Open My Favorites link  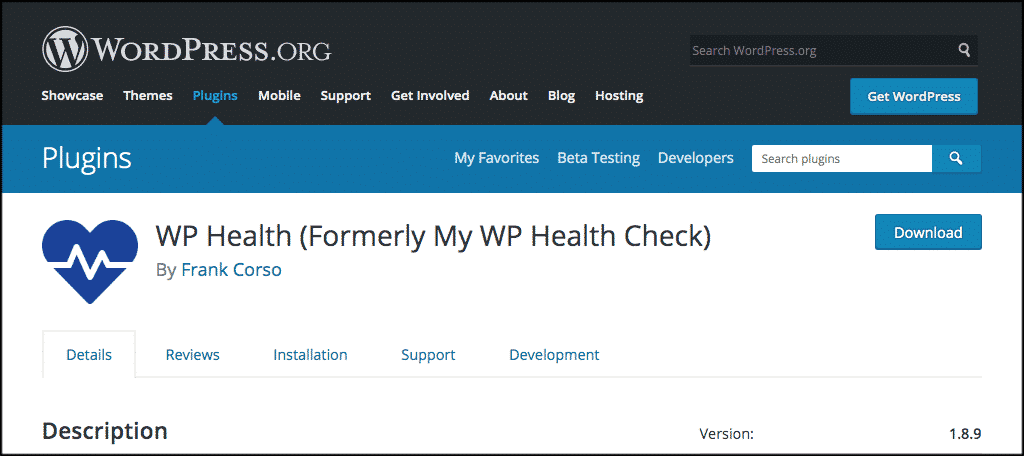click(x=496, y=158)
